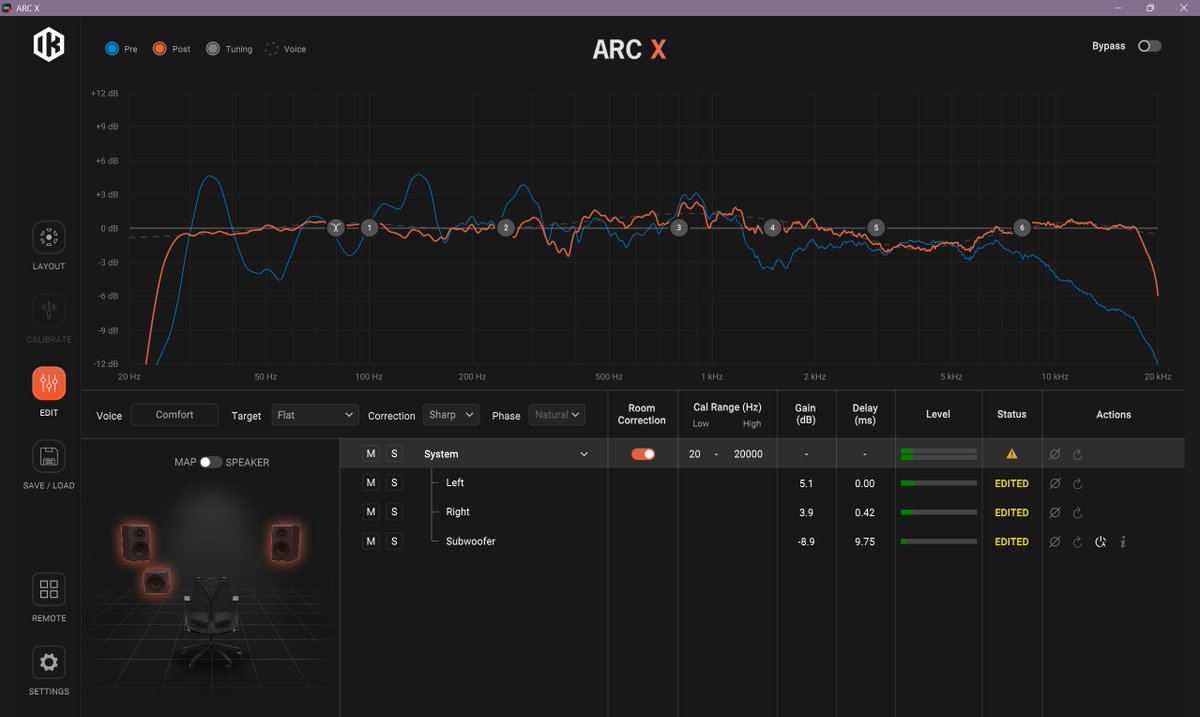Mute the Subwoofer

tap(371, 541)
